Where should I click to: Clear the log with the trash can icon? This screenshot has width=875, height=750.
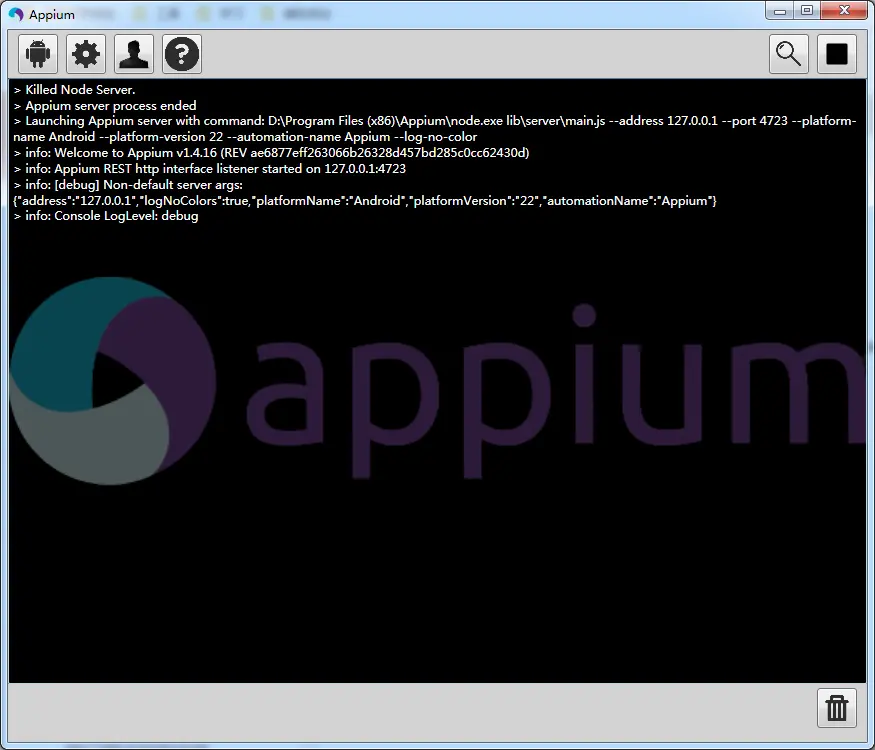click(x=836, y=708)
